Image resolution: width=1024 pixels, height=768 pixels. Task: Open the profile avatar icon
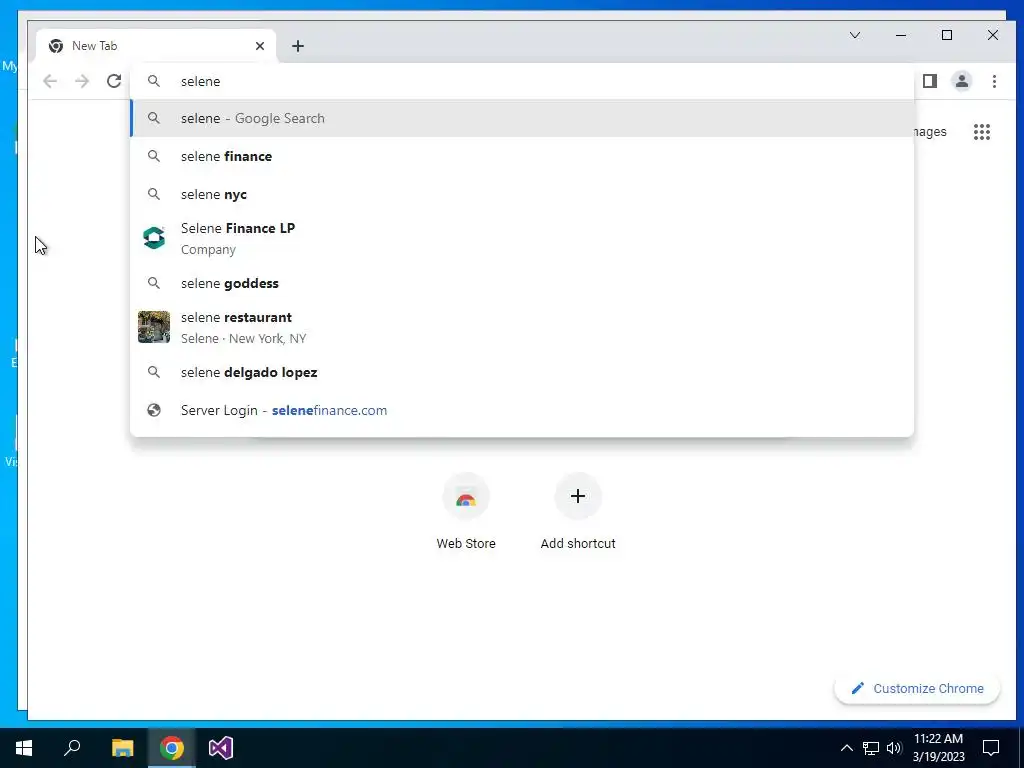961,81
